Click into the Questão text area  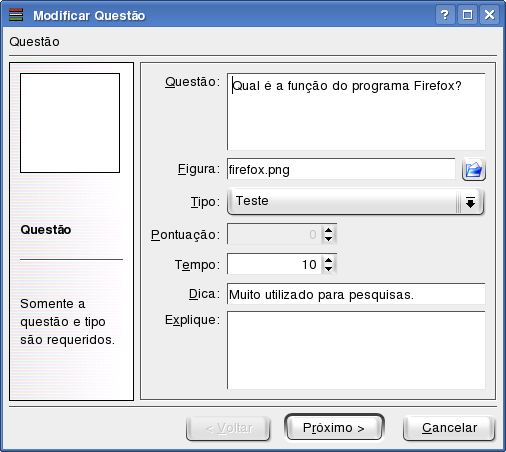coord(356,112)
